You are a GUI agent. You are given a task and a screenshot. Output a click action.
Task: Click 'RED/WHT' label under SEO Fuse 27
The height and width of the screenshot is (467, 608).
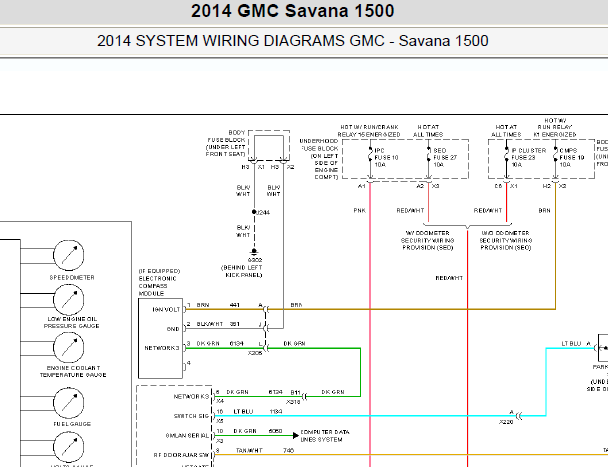click(x=410, y=211)
